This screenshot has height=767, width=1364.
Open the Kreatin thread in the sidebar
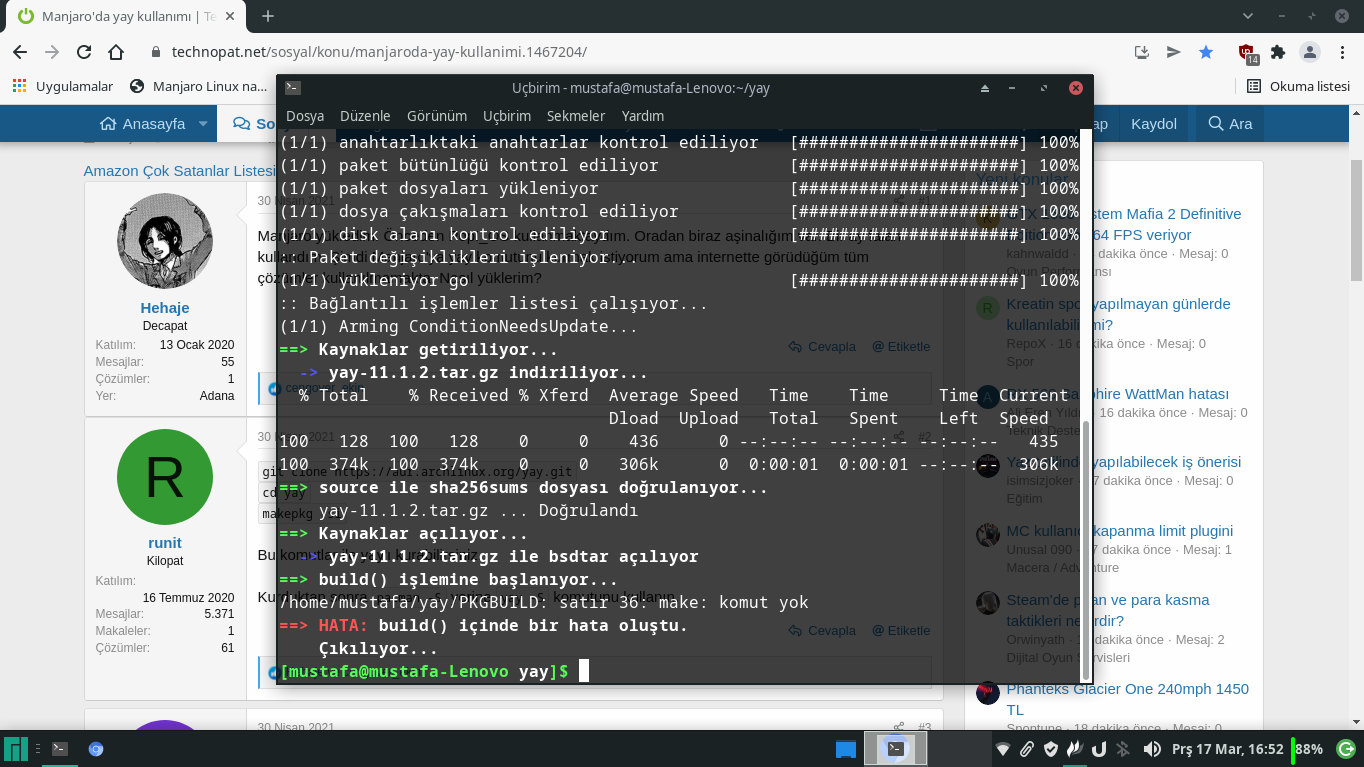click(x=1118, y=314)
